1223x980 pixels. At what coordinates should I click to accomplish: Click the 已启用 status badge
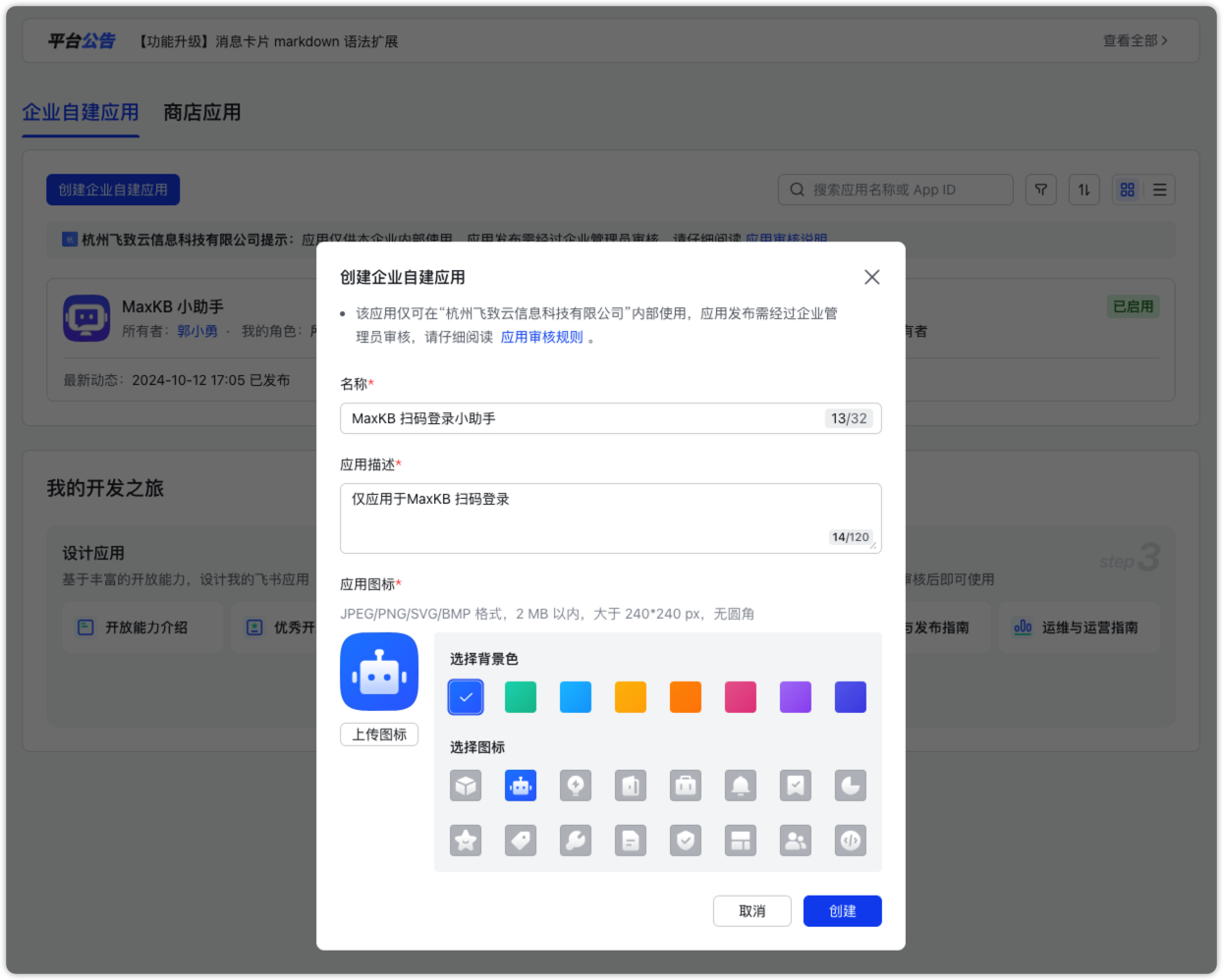coord(1133,306)
